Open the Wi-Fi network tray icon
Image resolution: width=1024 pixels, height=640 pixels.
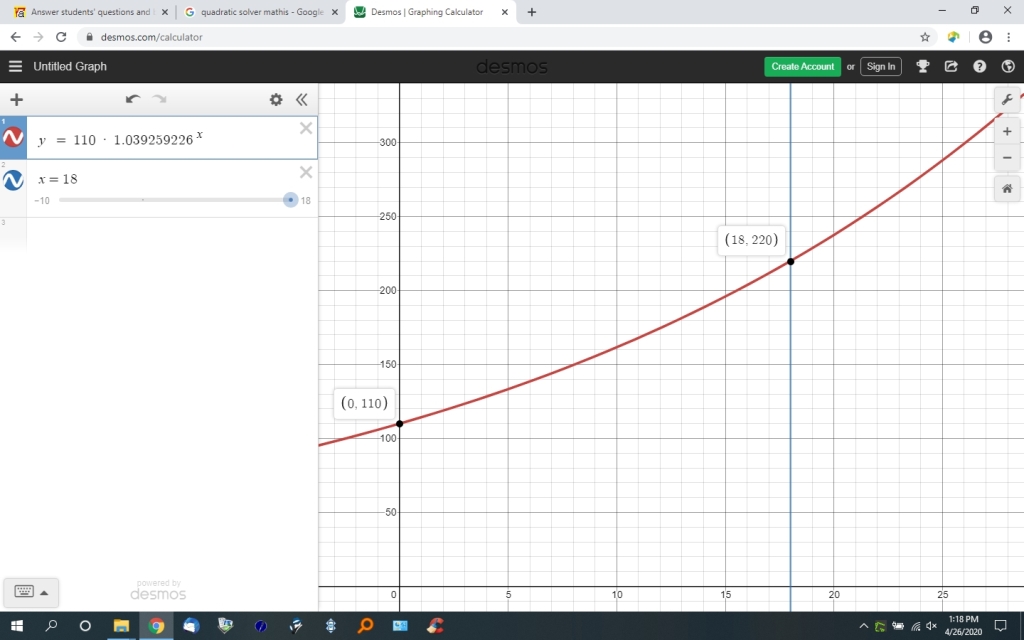coord(916,626)
